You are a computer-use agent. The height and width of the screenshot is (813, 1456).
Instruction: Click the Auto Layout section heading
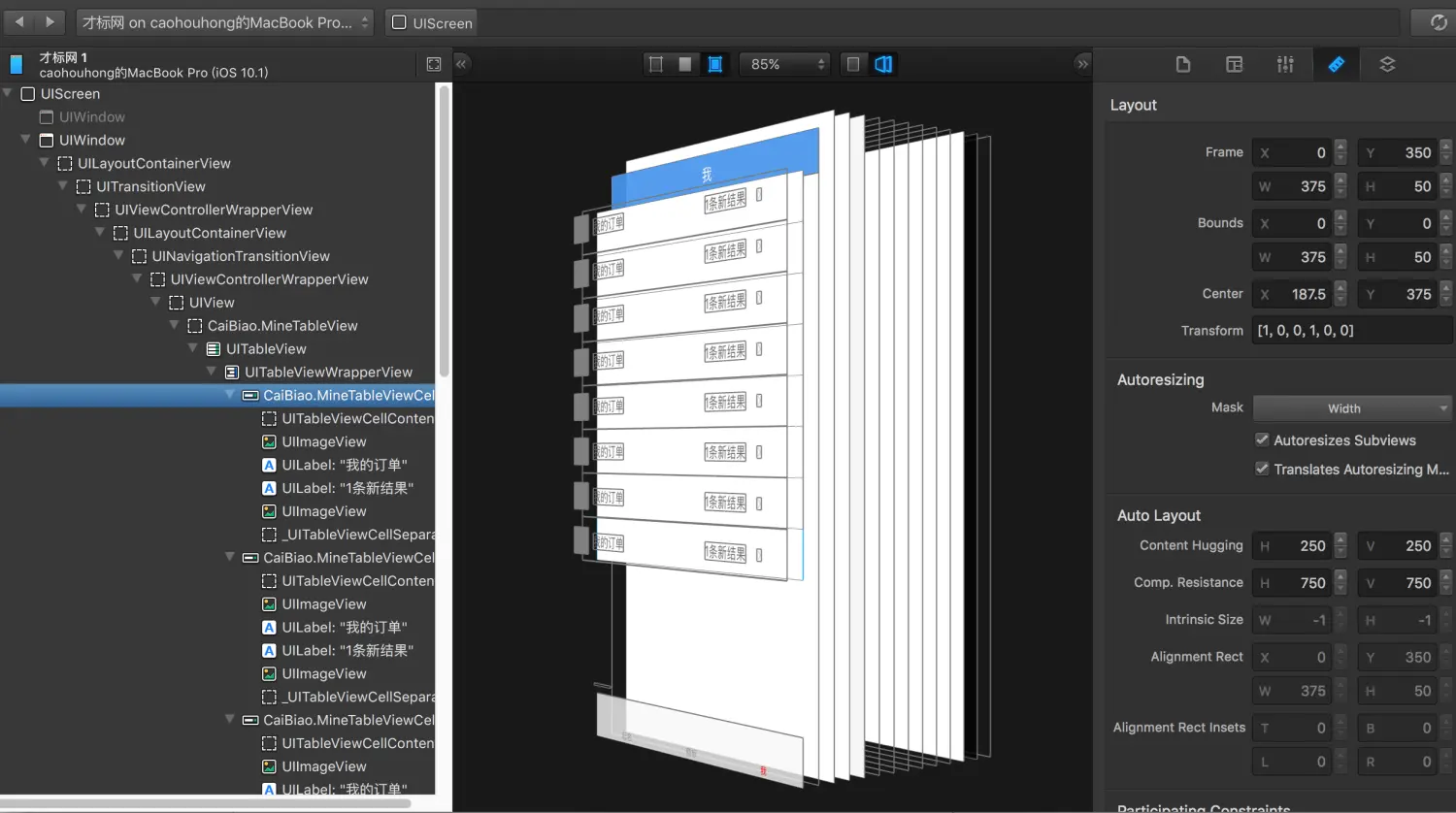[x=1159, y=515]
